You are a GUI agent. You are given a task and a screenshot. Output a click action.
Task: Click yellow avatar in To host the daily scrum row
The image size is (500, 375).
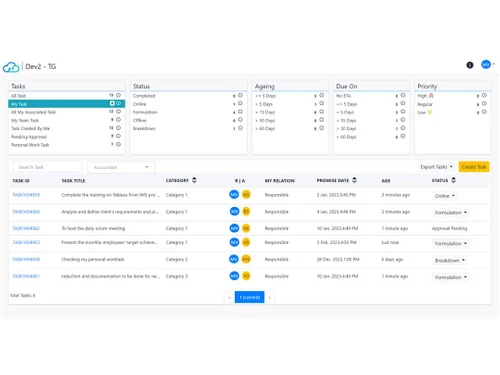point(246,228)
